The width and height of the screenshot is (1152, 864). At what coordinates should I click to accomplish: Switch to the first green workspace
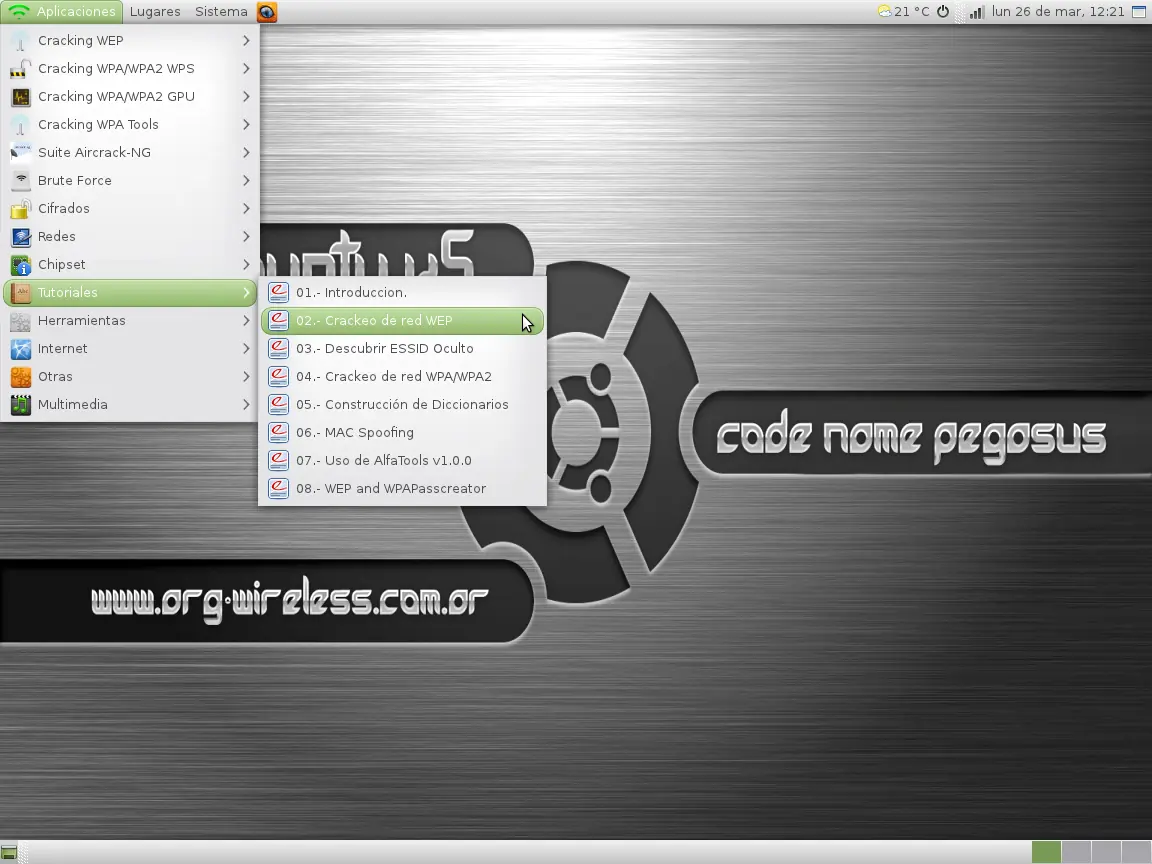click(1046, 852)
